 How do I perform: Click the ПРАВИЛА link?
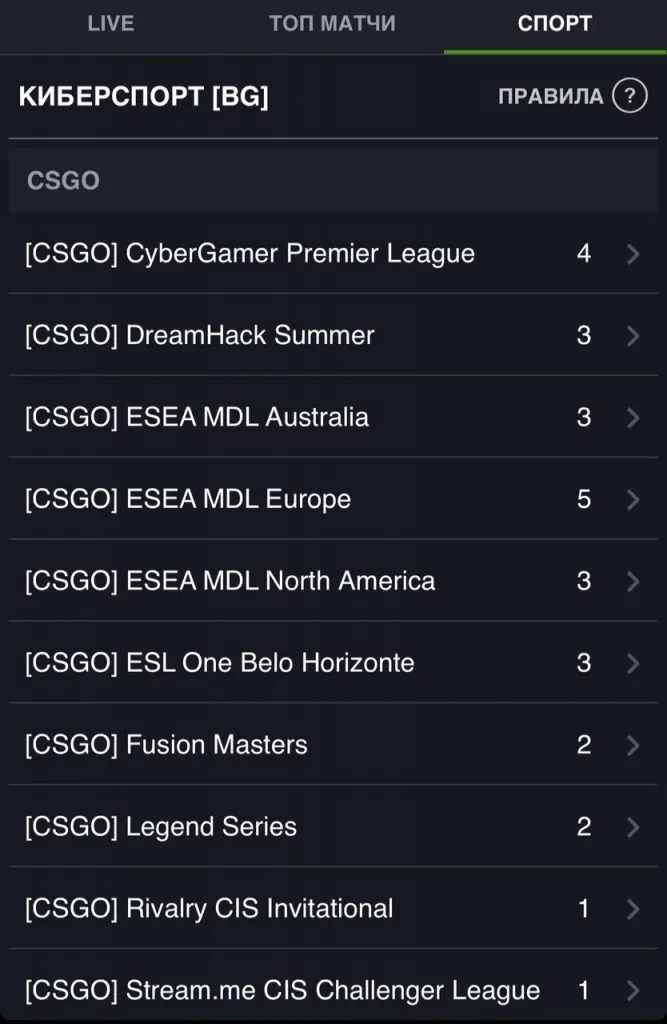click(551, 97)
